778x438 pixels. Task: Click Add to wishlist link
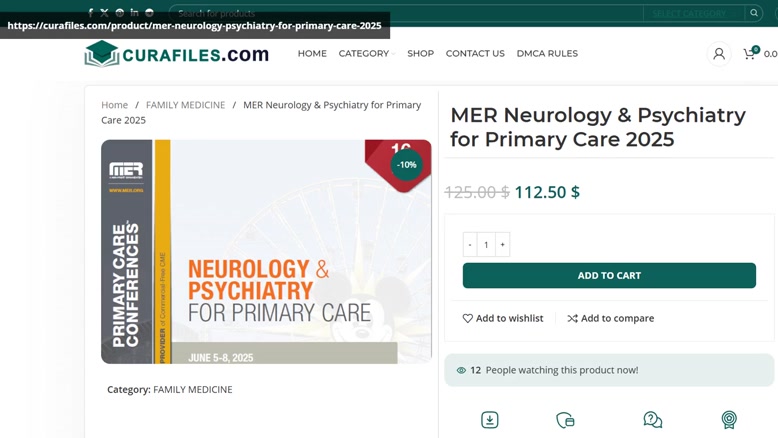tap(503, 318)
